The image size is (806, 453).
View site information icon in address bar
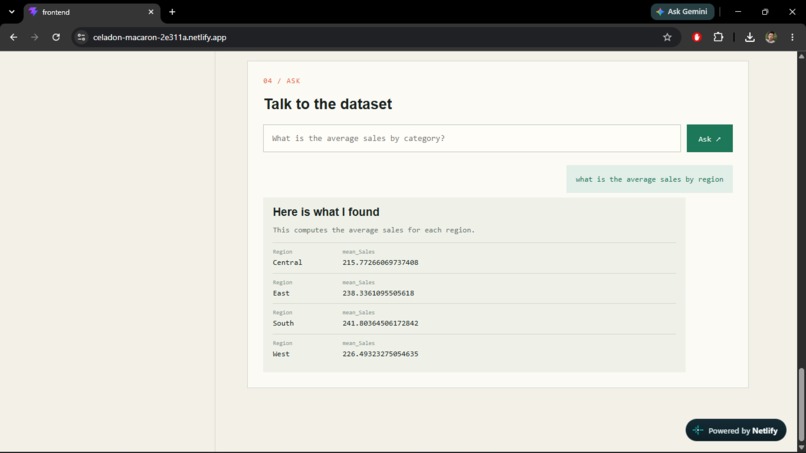coord(81,37)
